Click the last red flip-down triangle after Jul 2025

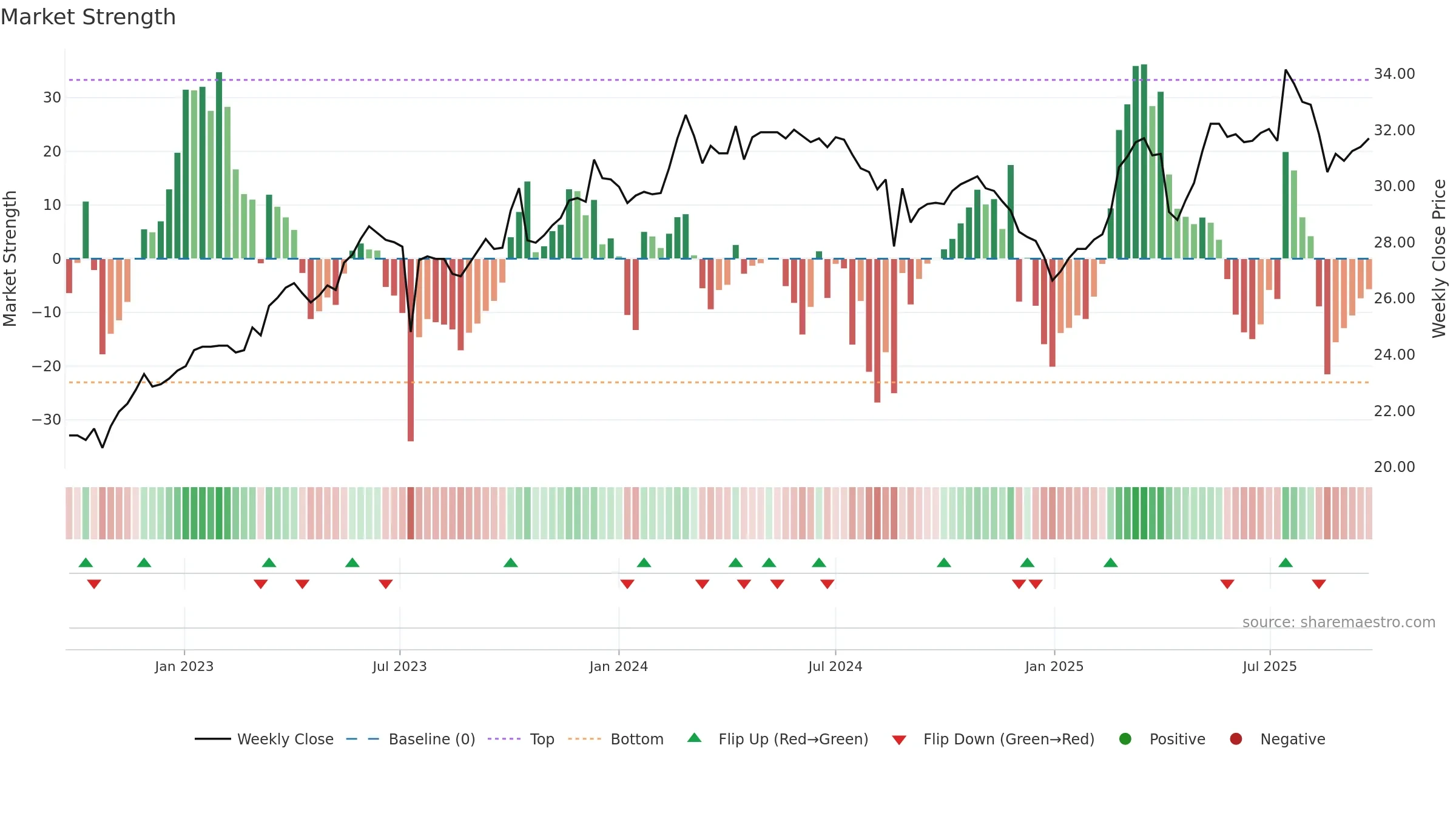tap(1319, 584)
